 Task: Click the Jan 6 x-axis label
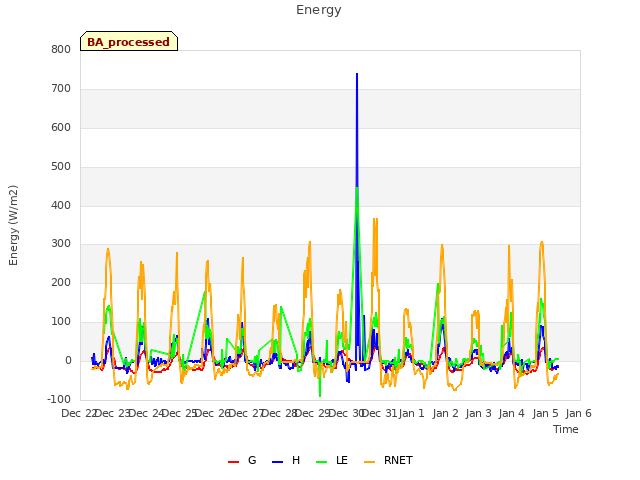578,413
